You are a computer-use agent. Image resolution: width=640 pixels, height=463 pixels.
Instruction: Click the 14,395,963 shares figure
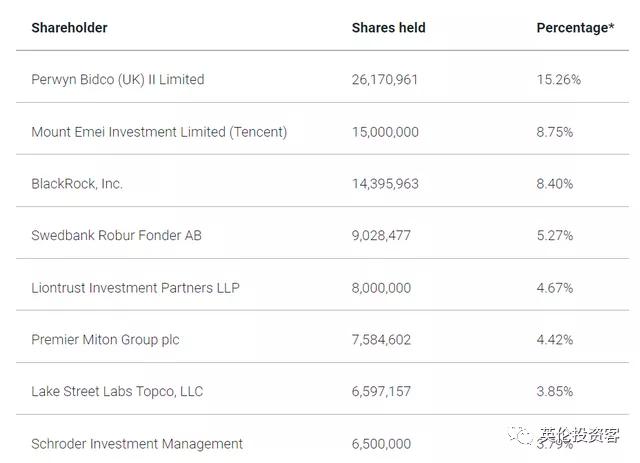[x=385, y=184]
